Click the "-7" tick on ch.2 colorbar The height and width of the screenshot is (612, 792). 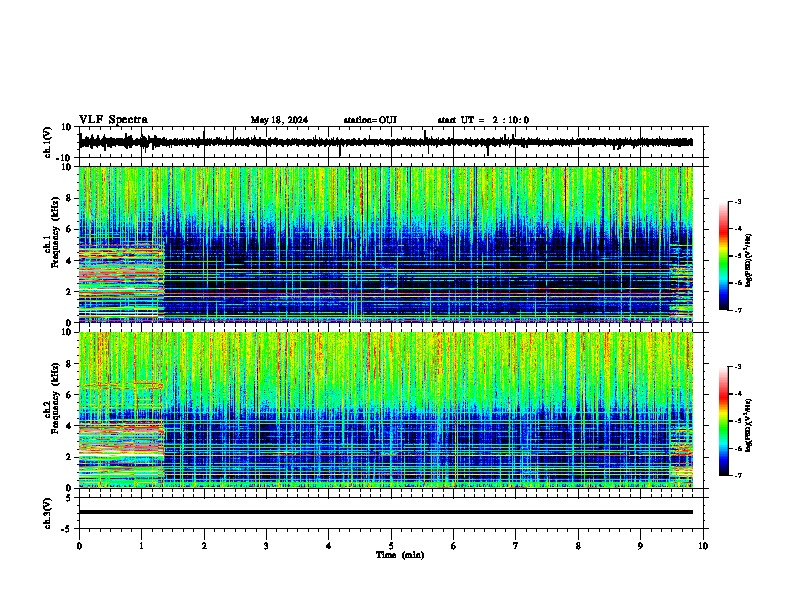coord(737,475)
